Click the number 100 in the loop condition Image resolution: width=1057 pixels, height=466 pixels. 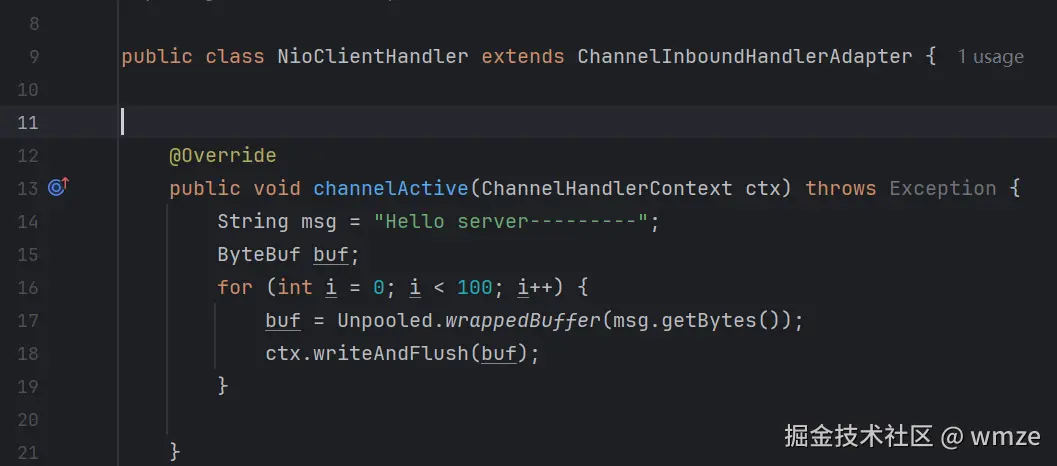click(x=475, y=287)
